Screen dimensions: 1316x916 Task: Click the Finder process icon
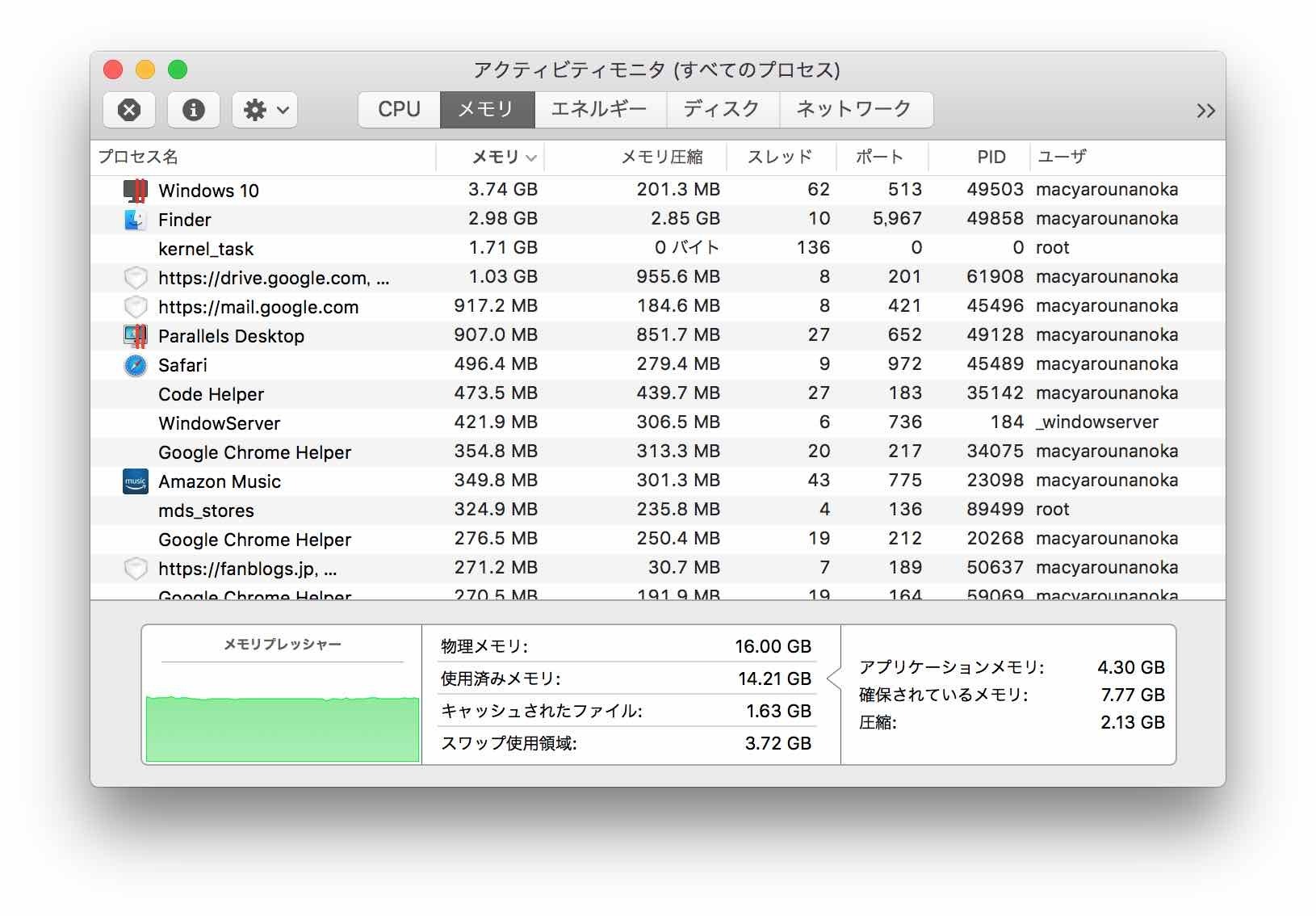pos(135,219)
